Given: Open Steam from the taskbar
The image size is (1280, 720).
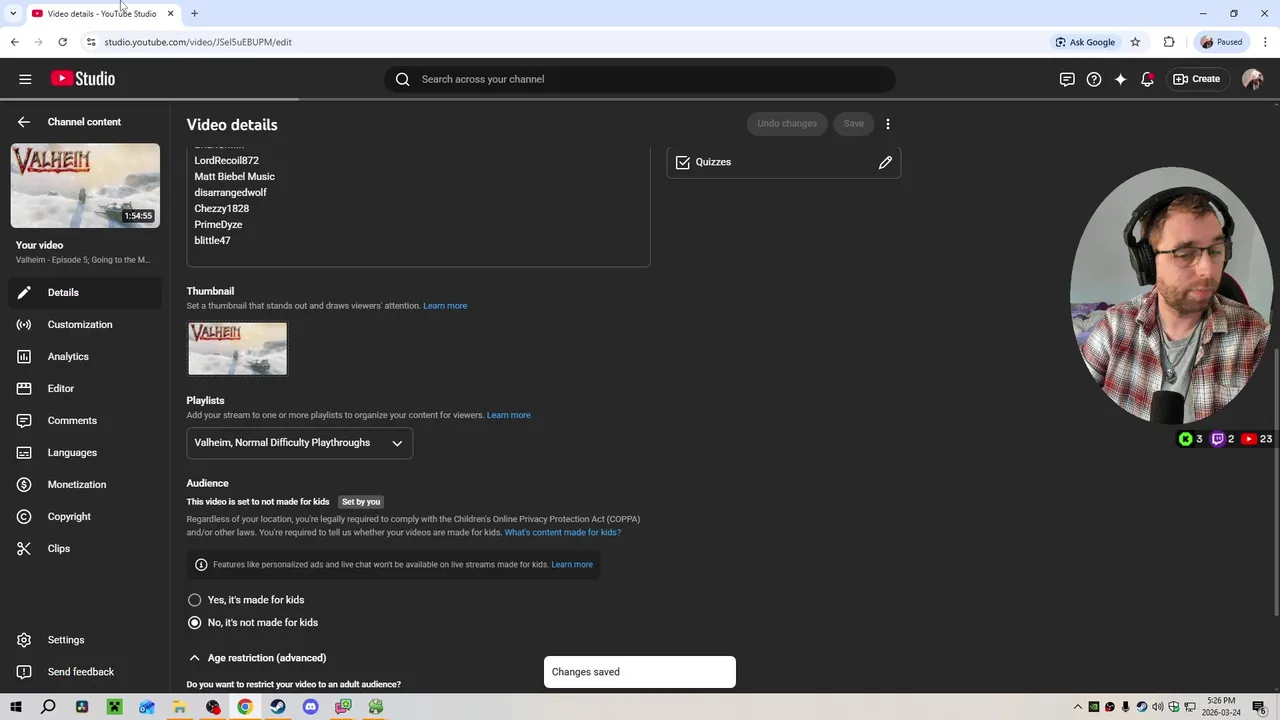Looking at the screenshot, I should 278,707.
